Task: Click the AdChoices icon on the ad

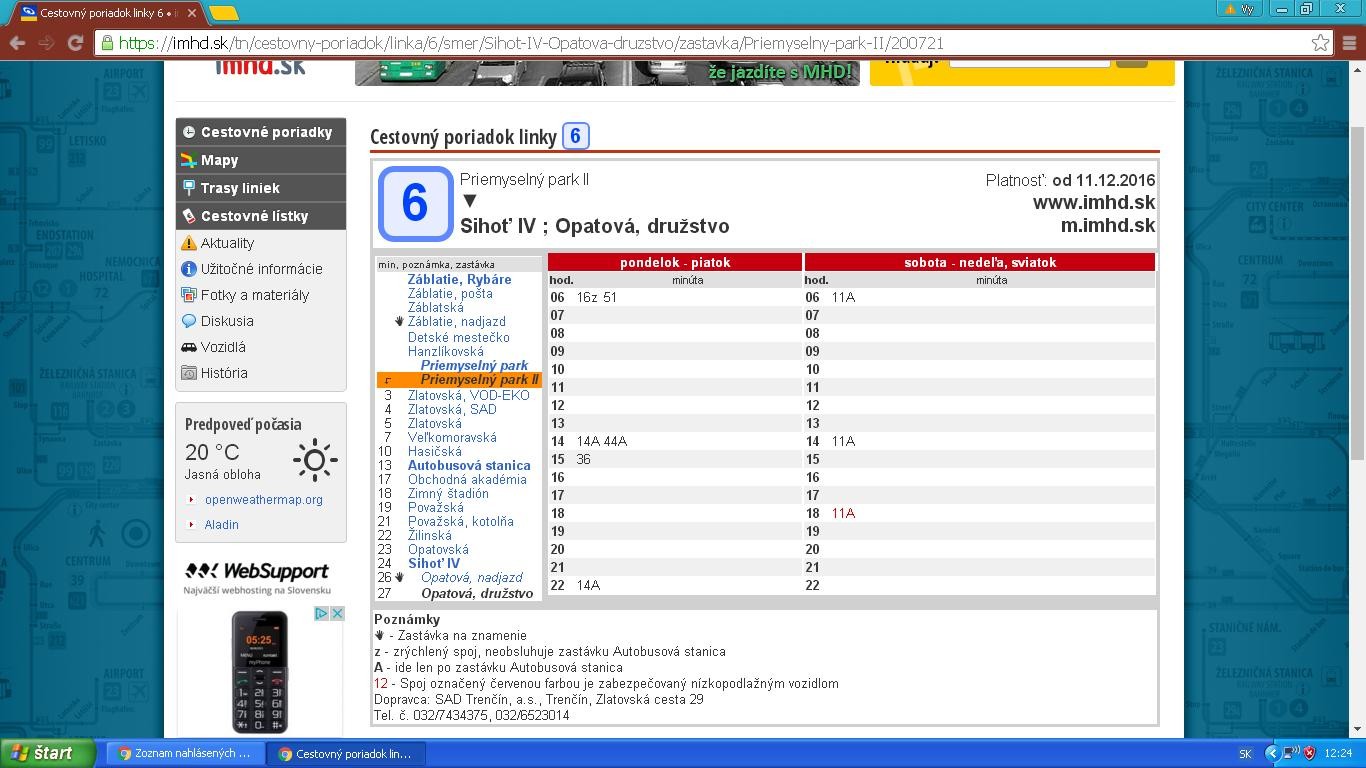Action: [x=322, y=613]
